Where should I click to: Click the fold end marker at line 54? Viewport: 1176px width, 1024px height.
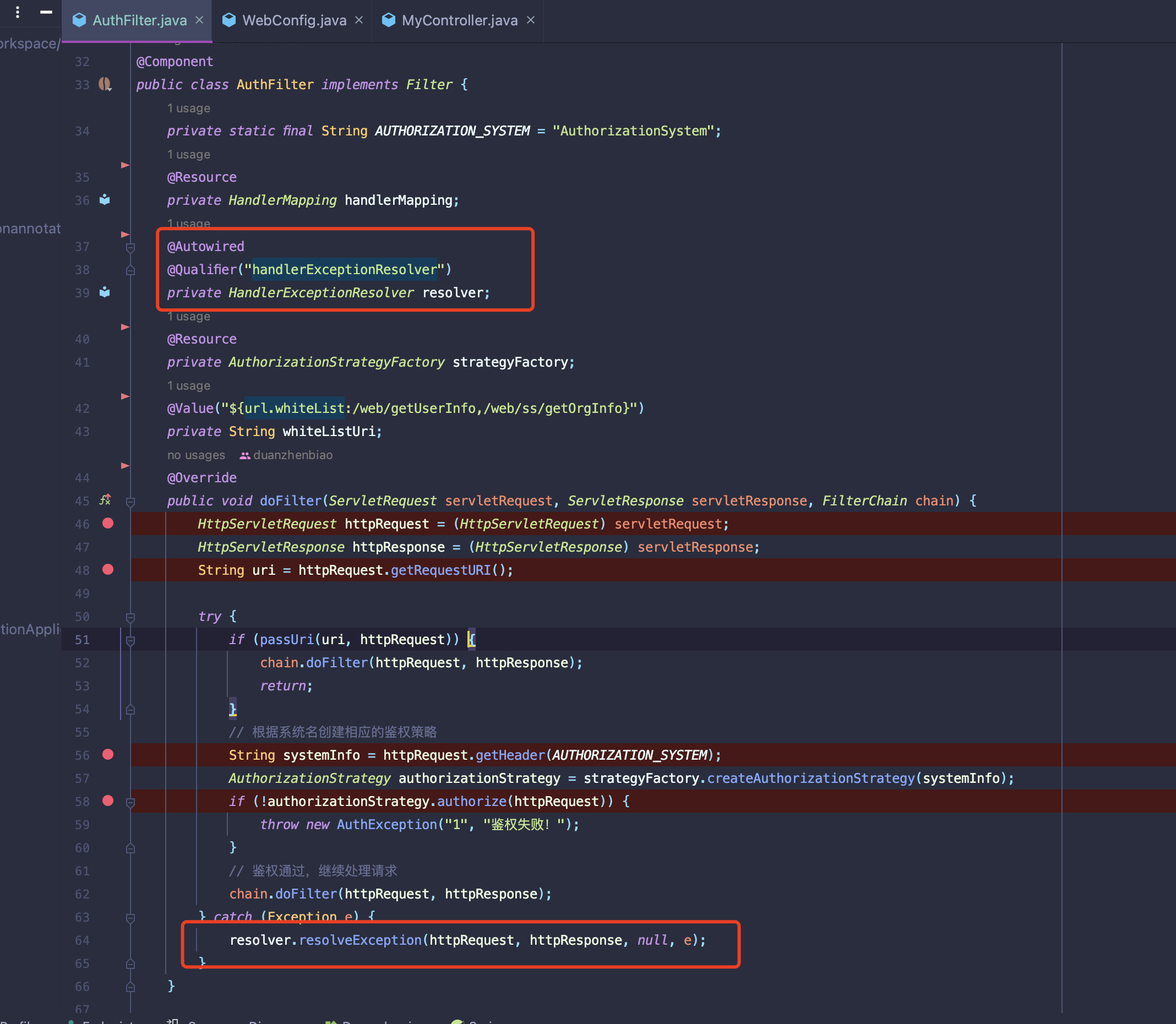pos(130,710)
